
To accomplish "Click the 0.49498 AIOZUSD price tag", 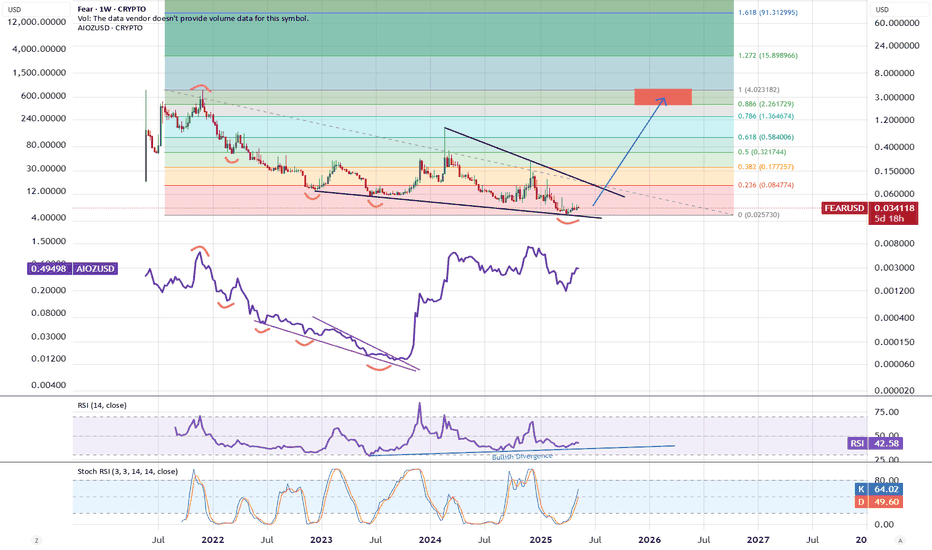I will pos(49,269).
